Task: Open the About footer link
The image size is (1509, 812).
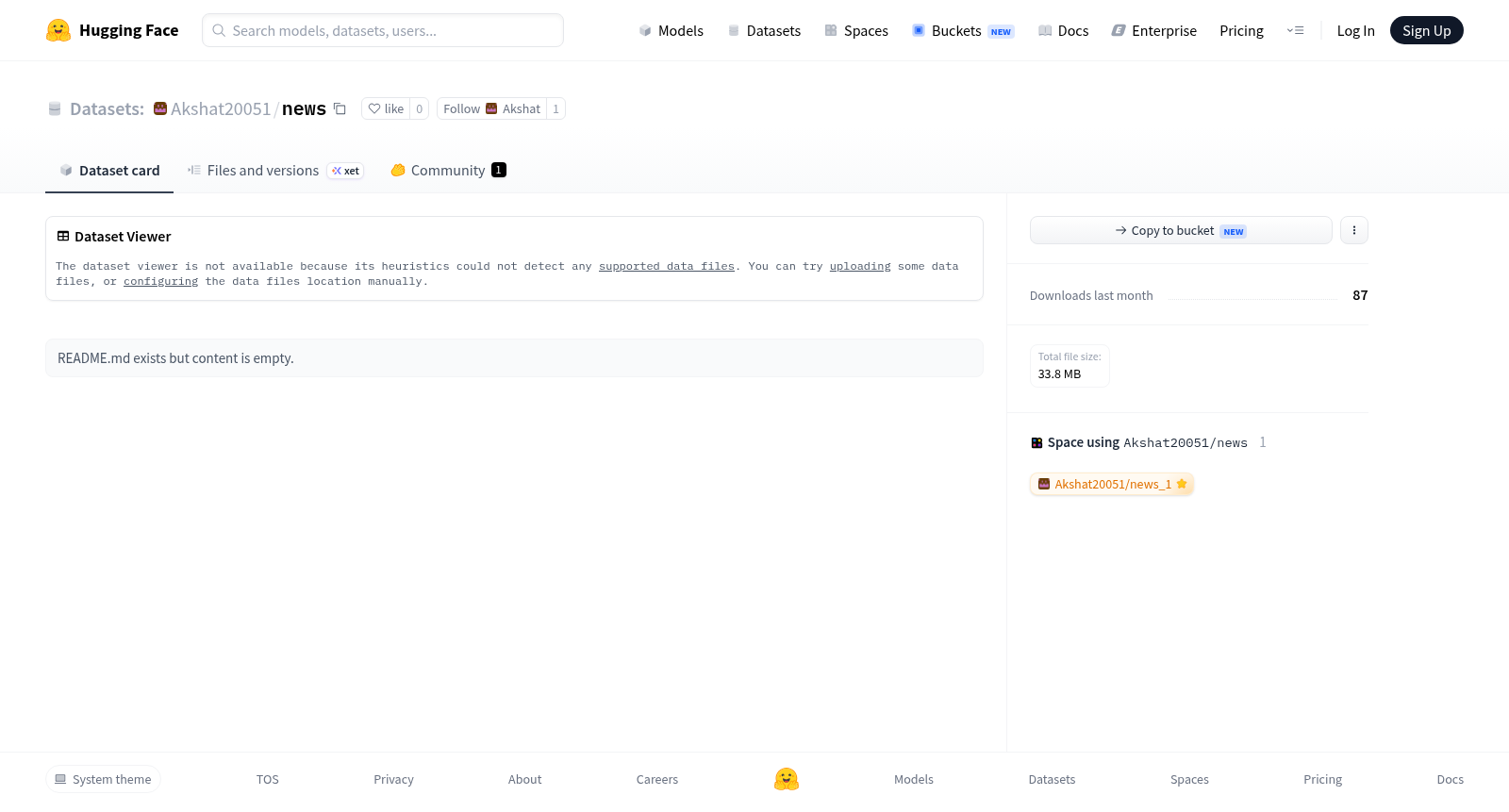Action: point(524,779)
